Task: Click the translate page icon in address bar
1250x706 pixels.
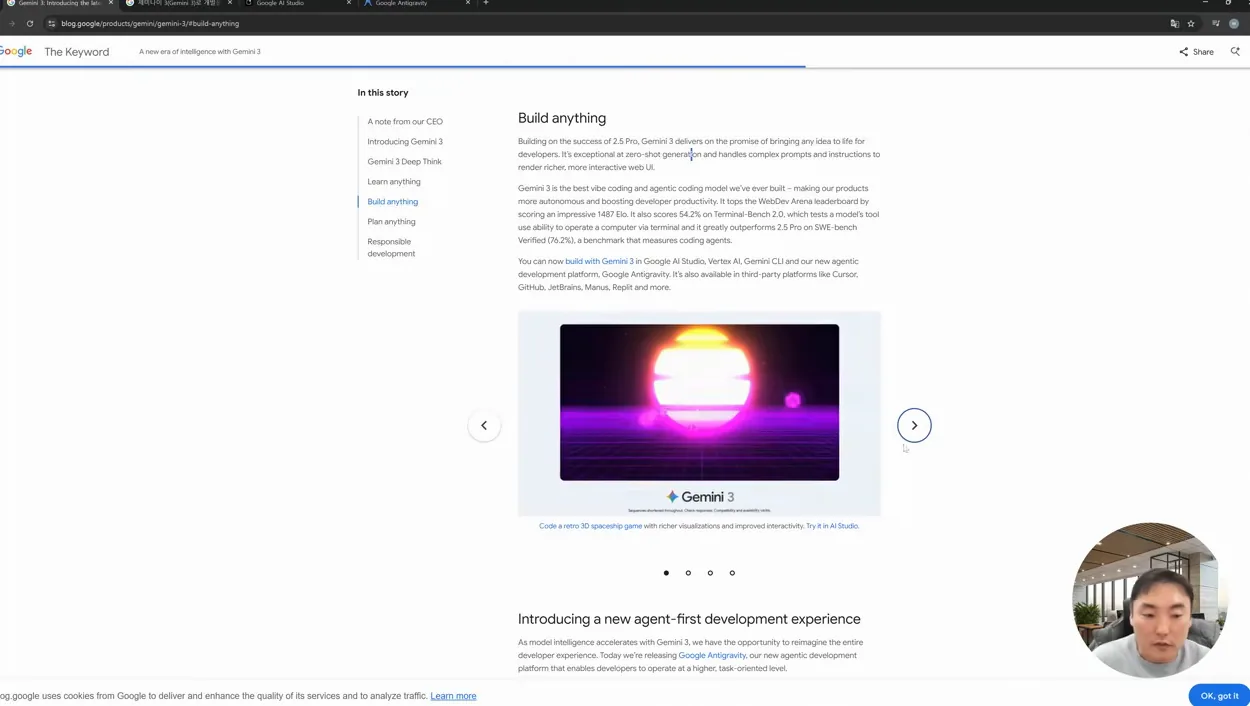Action: tap(1174, 23)
